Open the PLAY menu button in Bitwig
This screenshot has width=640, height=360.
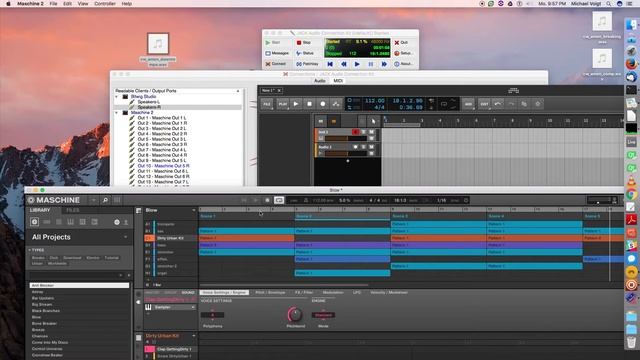282,104
